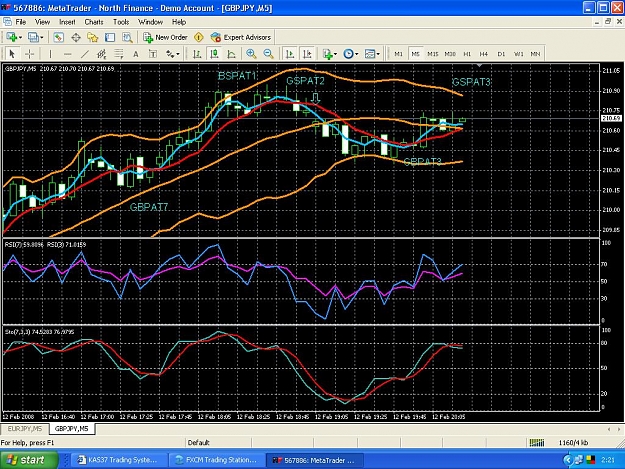Switch to KAS37 Trading System taskbar window
625x469 pixels.
coord(118,460)
